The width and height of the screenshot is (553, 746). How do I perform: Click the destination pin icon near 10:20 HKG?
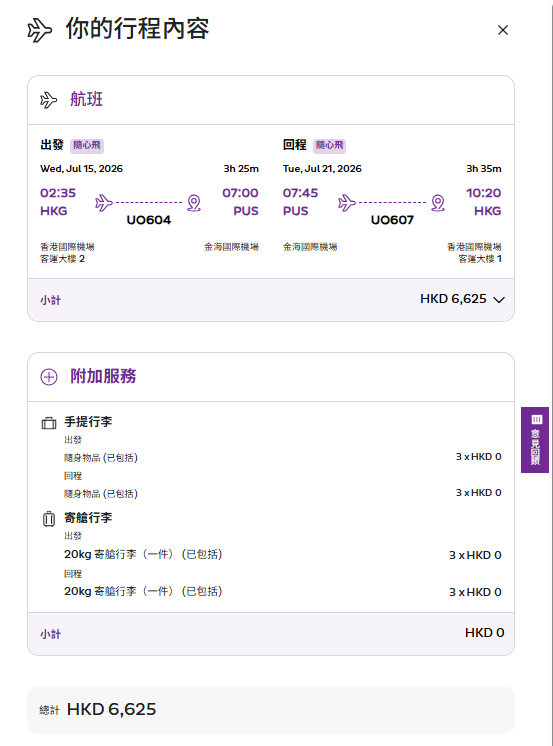tap(438, 203)
